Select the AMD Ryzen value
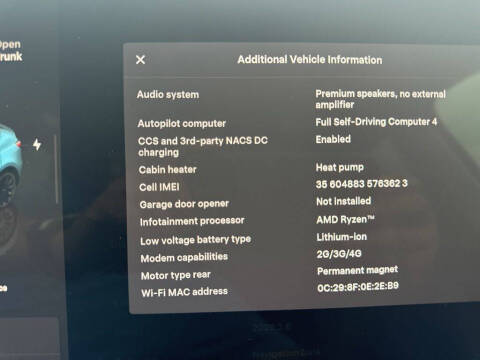 click(x=345, y=219)
